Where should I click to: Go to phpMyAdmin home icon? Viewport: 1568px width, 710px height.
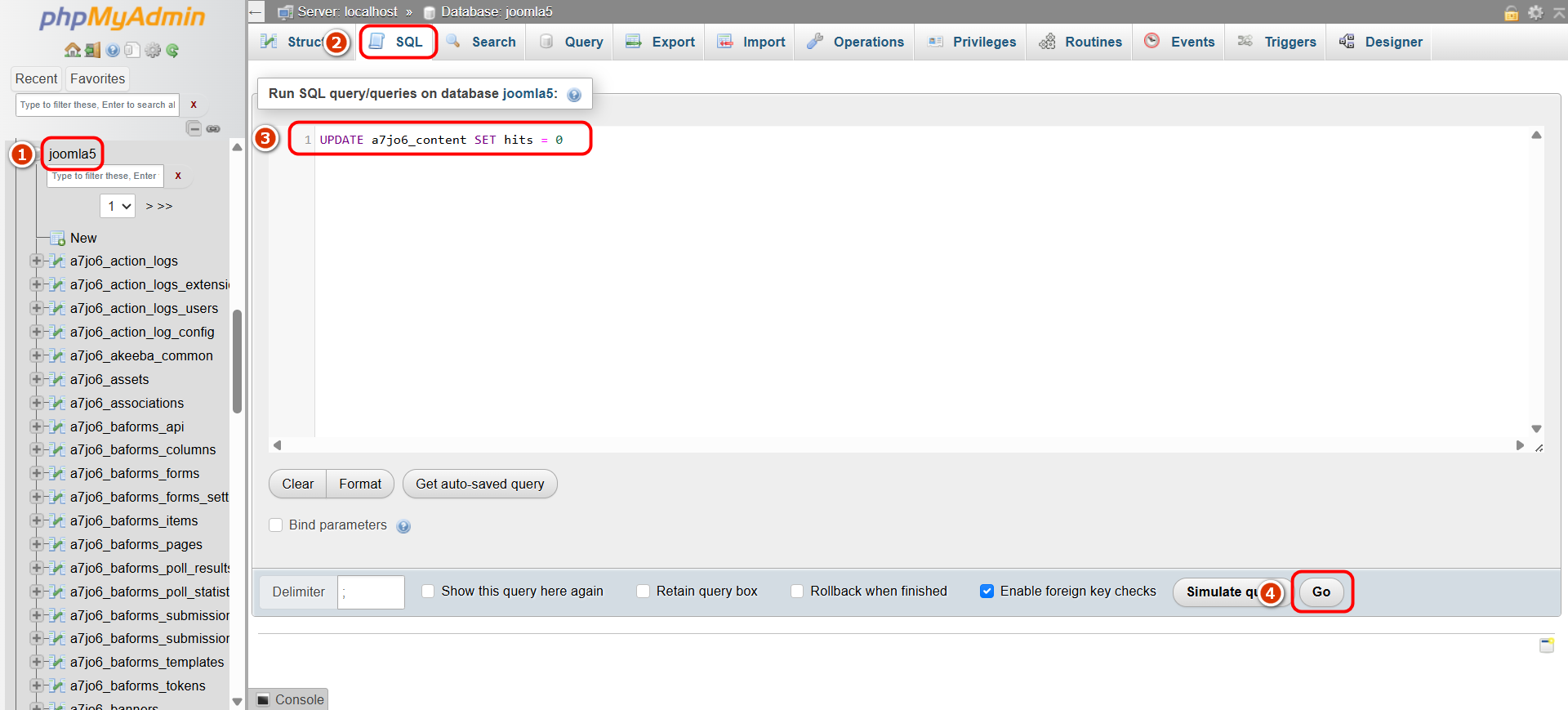point(73,51)
